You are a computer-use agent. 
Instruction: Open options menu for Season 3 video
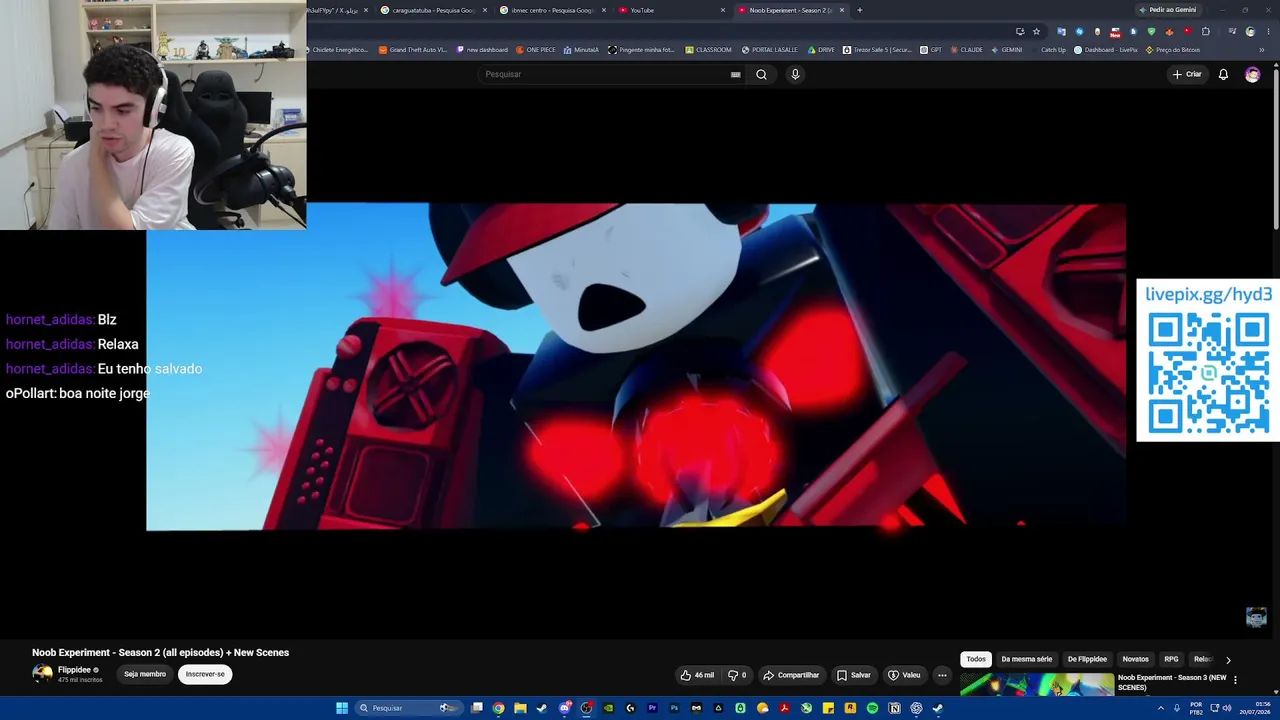(1235, 680)
